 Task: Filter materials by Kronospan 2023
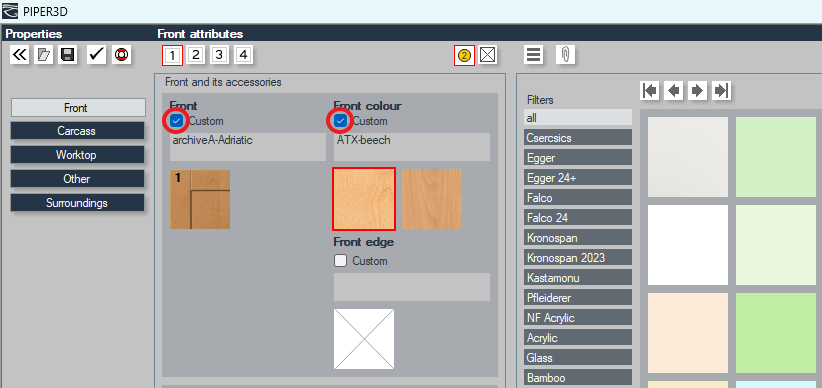tap(578, 258)
